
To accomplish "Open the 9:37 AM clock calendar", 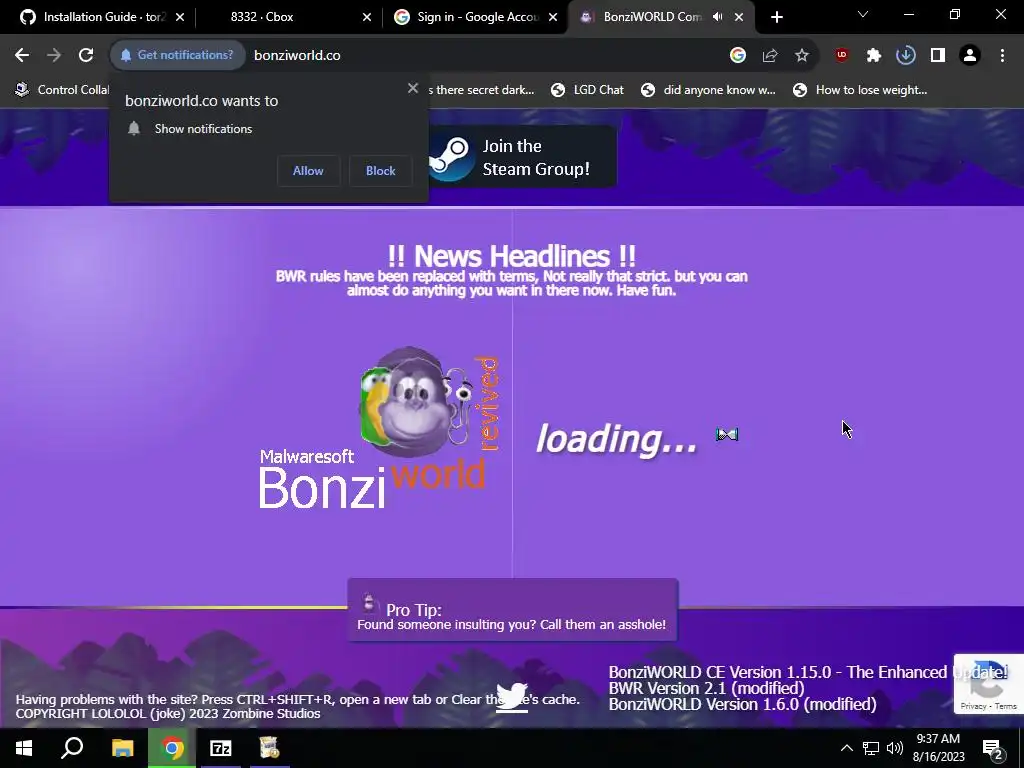I will [x=938, y=748].
